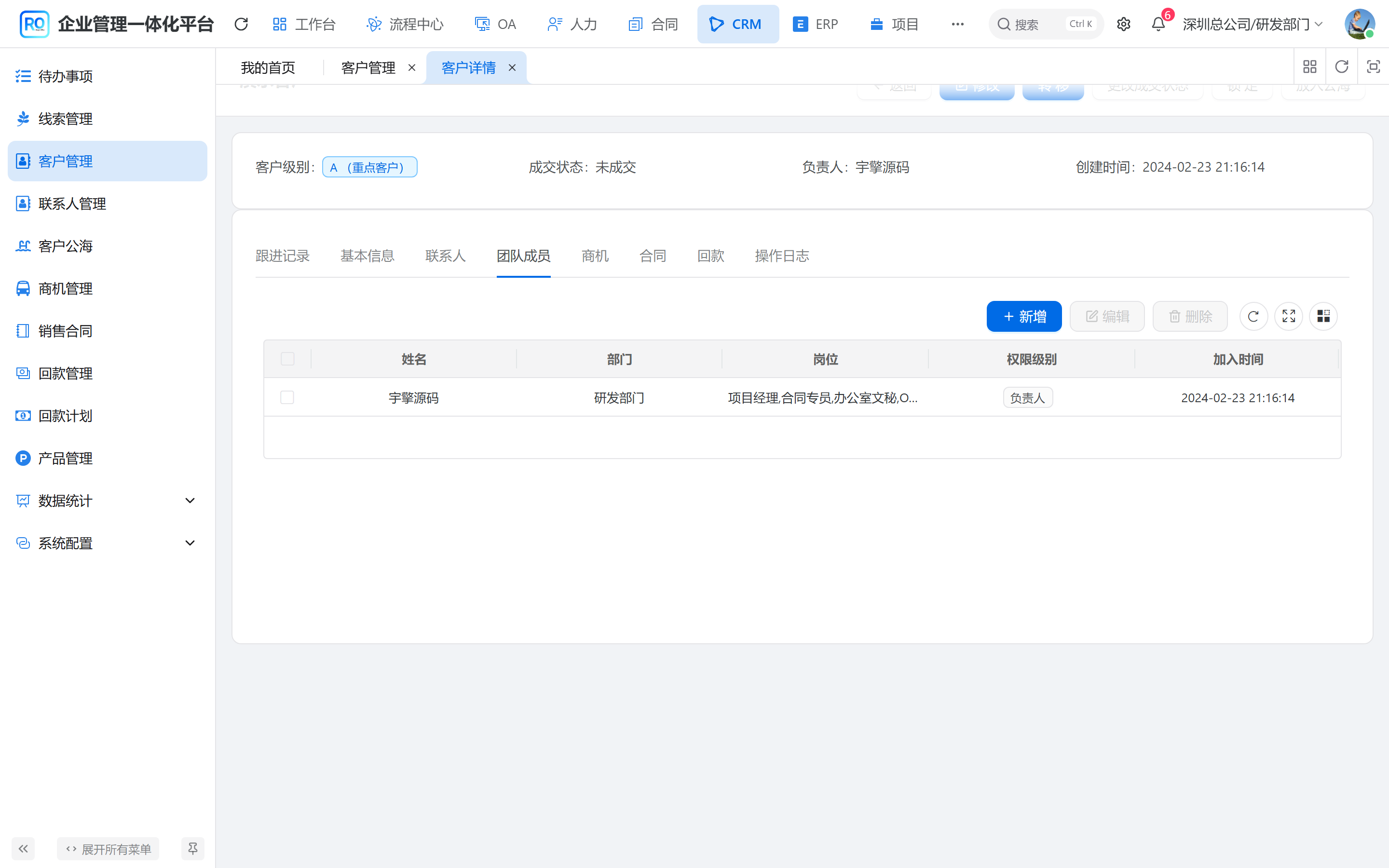Viewport: 1389px width, 868px height.
Task: Collapse the sidebar with double-arrow icon
Action: click(23, 849)
